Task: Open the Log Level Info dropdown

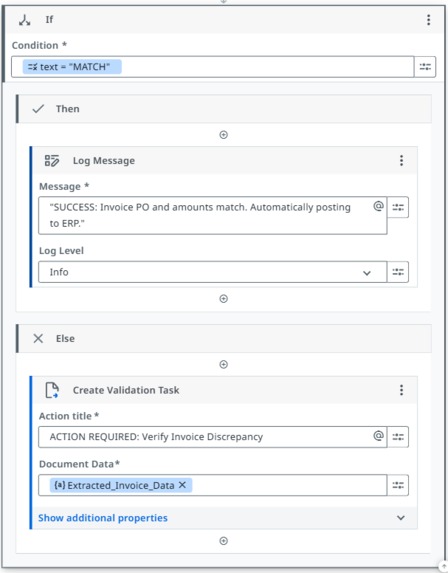Action: tap(213, 272)
